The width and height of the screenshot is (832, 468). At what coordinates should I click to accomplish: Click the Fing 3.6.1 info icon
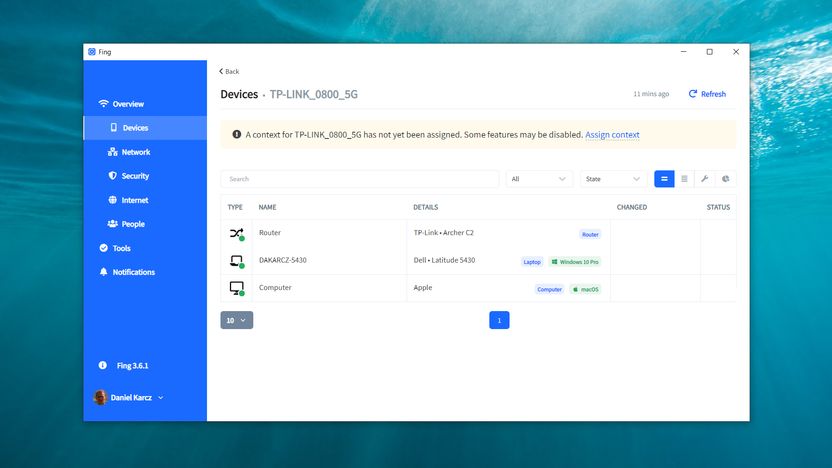click(103, 365)
